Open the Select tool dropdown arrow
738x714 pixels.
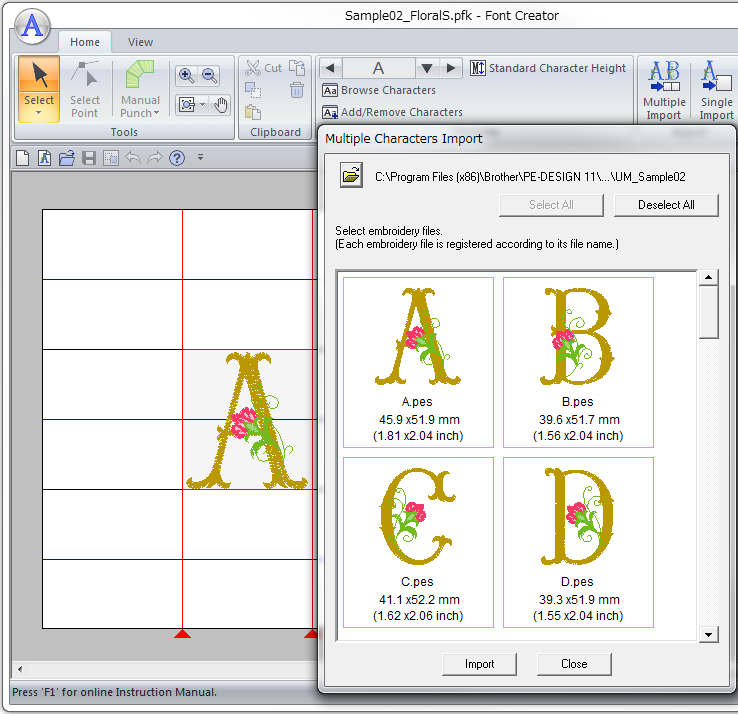pos(39,113)
